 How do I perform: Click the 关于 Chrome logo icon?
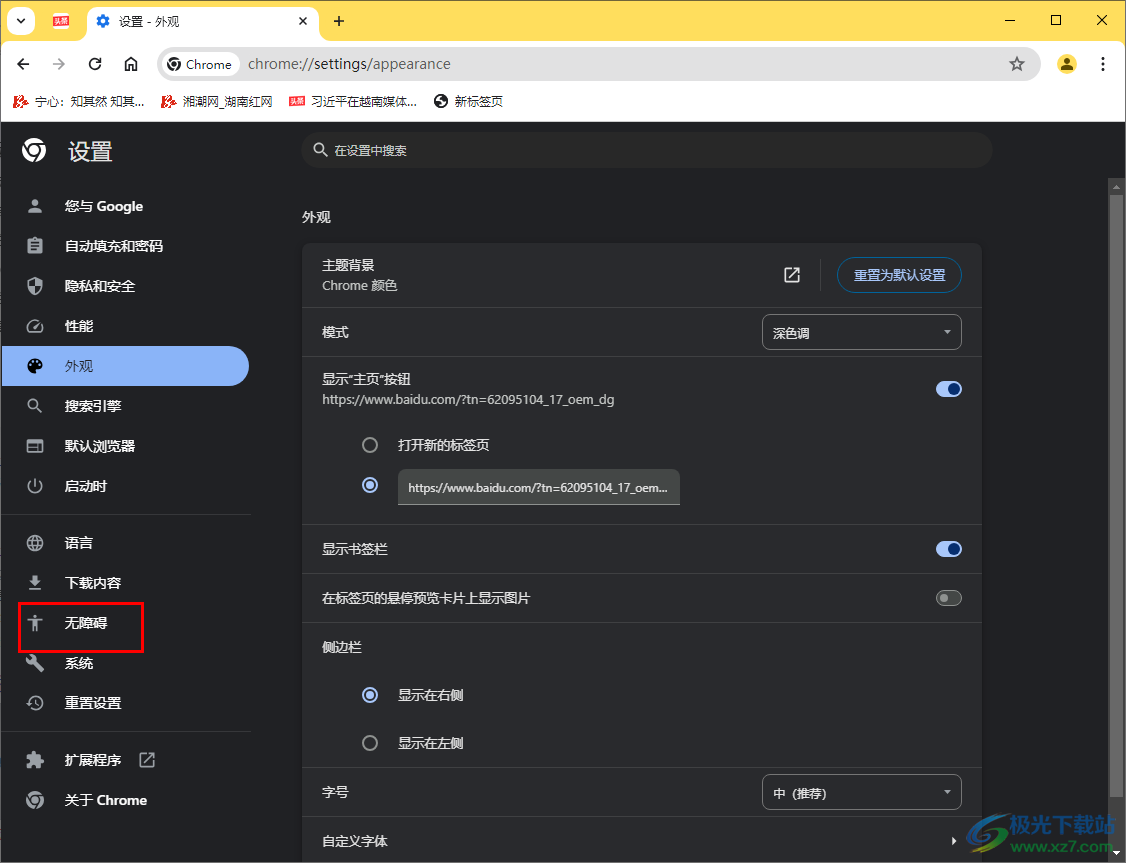click(x=34, y=800)
